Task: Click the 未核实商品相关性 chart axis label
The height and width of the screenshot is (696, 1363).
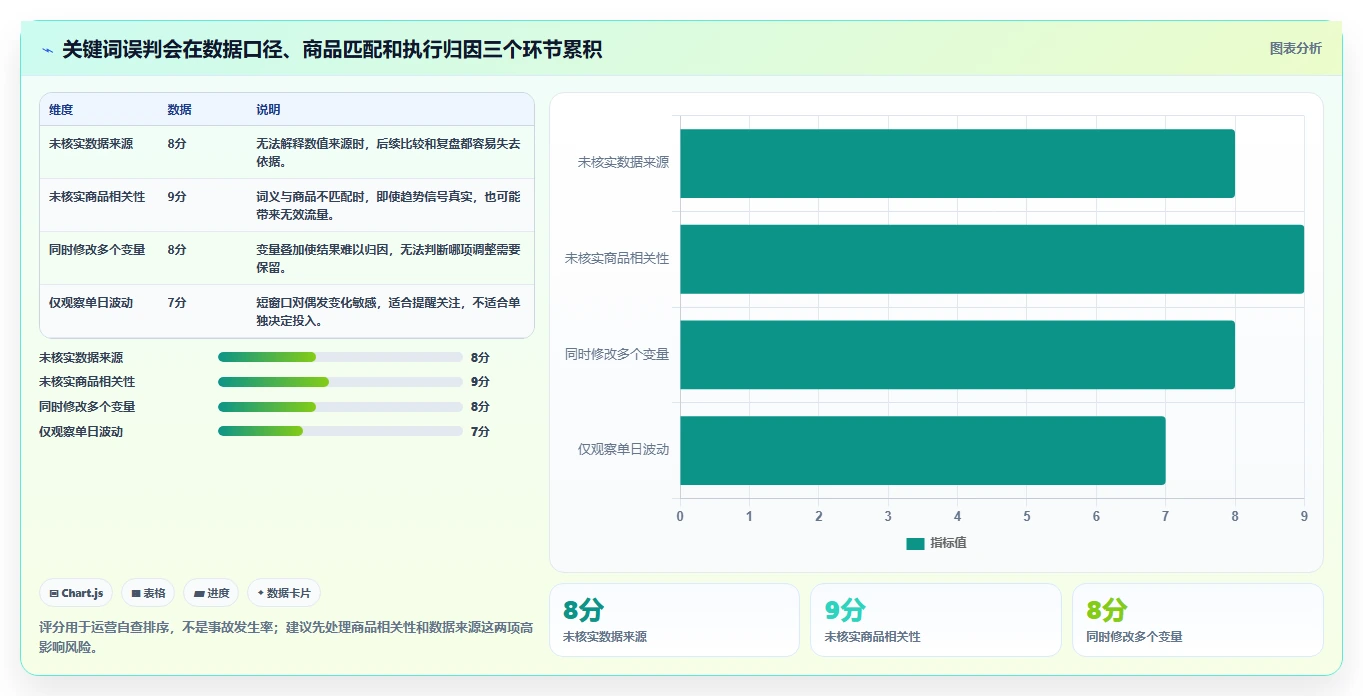Action: tap(617, 259)
